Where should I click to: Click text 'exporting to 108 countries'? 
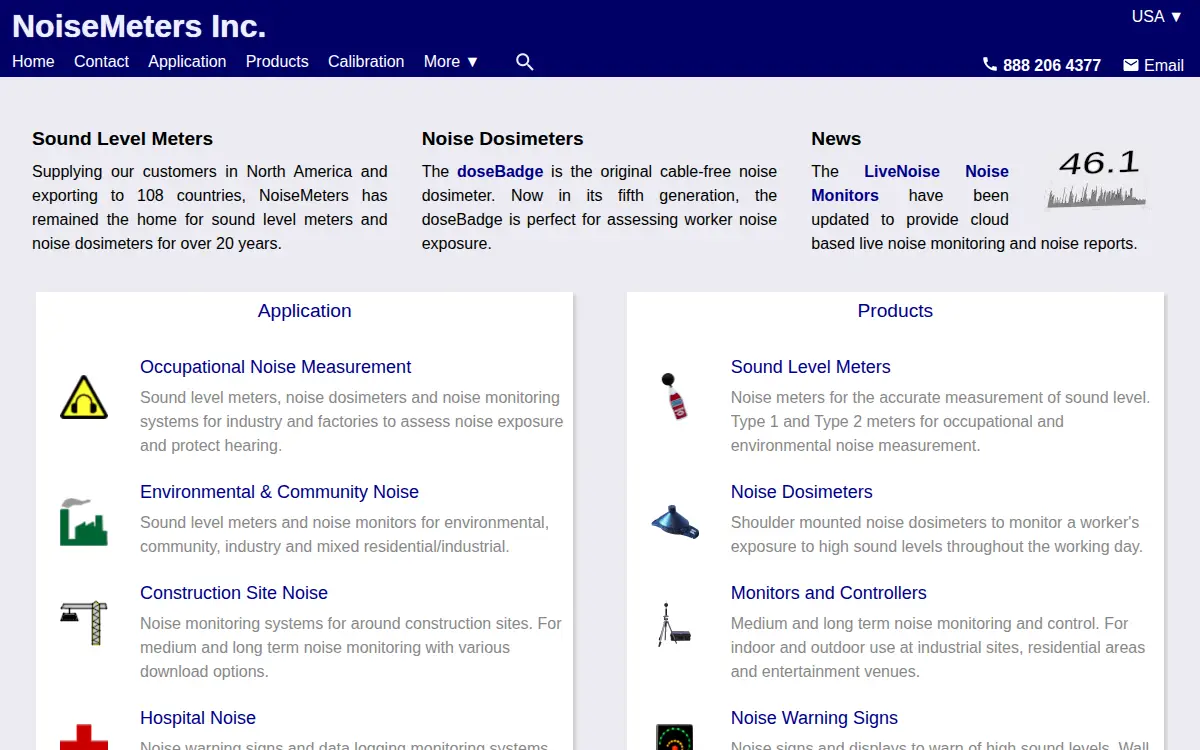132,195
